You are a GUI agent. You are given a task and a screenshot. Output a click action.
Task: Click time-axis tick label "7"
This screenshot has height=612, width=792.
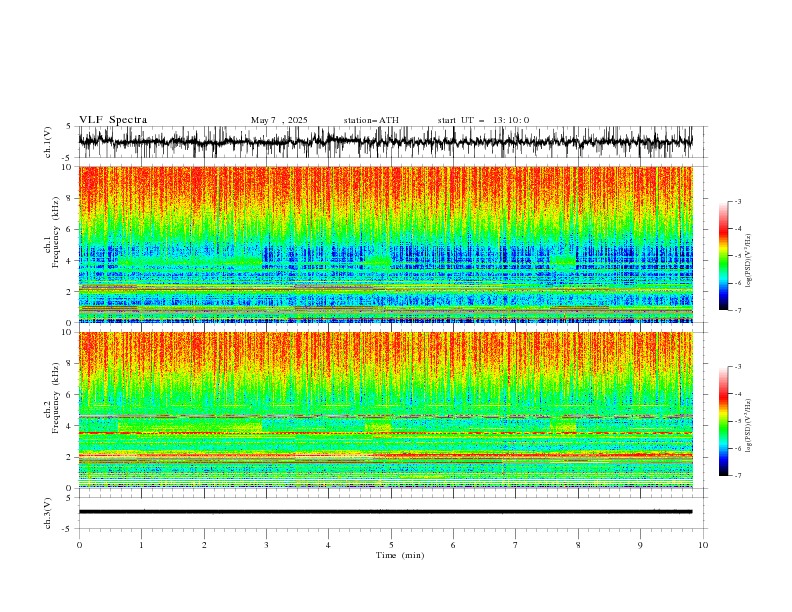tap(516, 545)
